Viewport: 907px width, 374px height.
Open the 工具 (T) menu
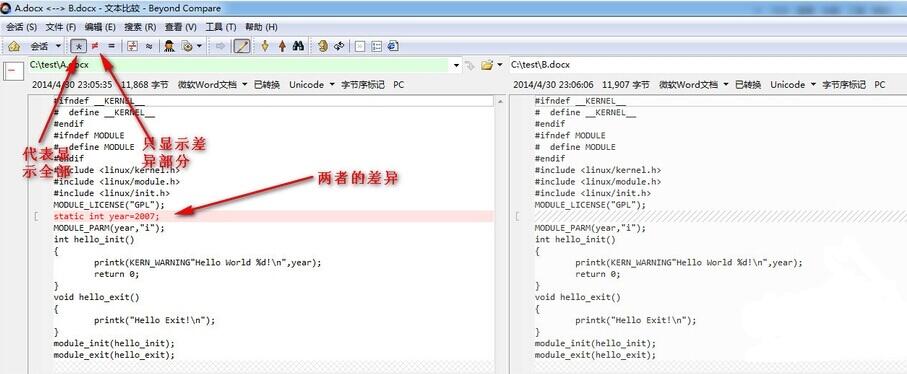(x=220, y=27)
